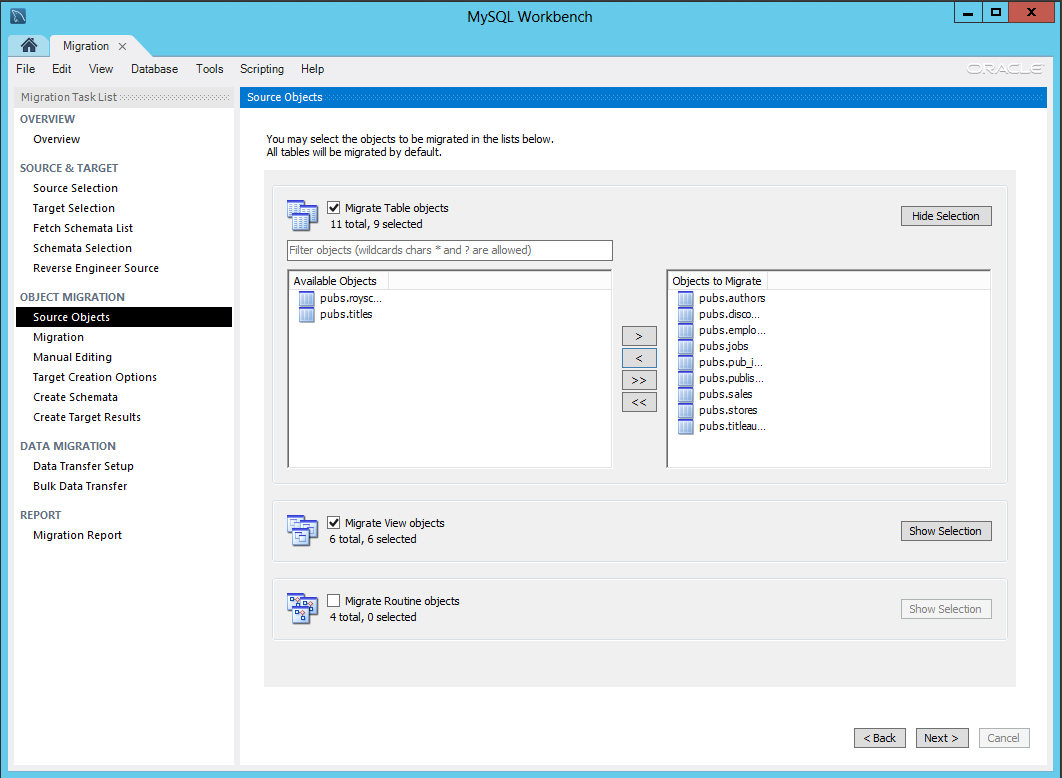Switch to the Migration tab
This screenshot has width=1062, height=778.
coord(88,45)
